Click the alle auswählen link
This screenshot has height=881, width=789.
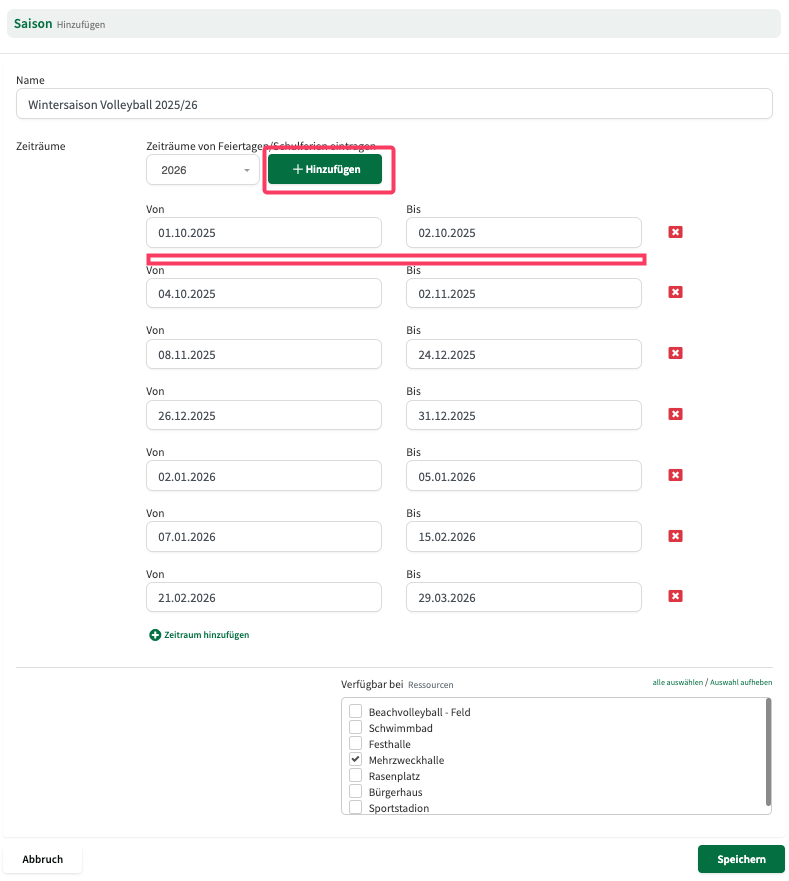[x=677, y=682]
